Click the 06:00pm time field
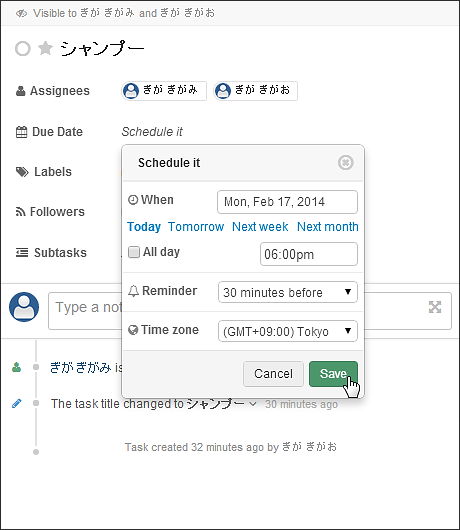The image size is (460, 530). [x=309, y=254]
